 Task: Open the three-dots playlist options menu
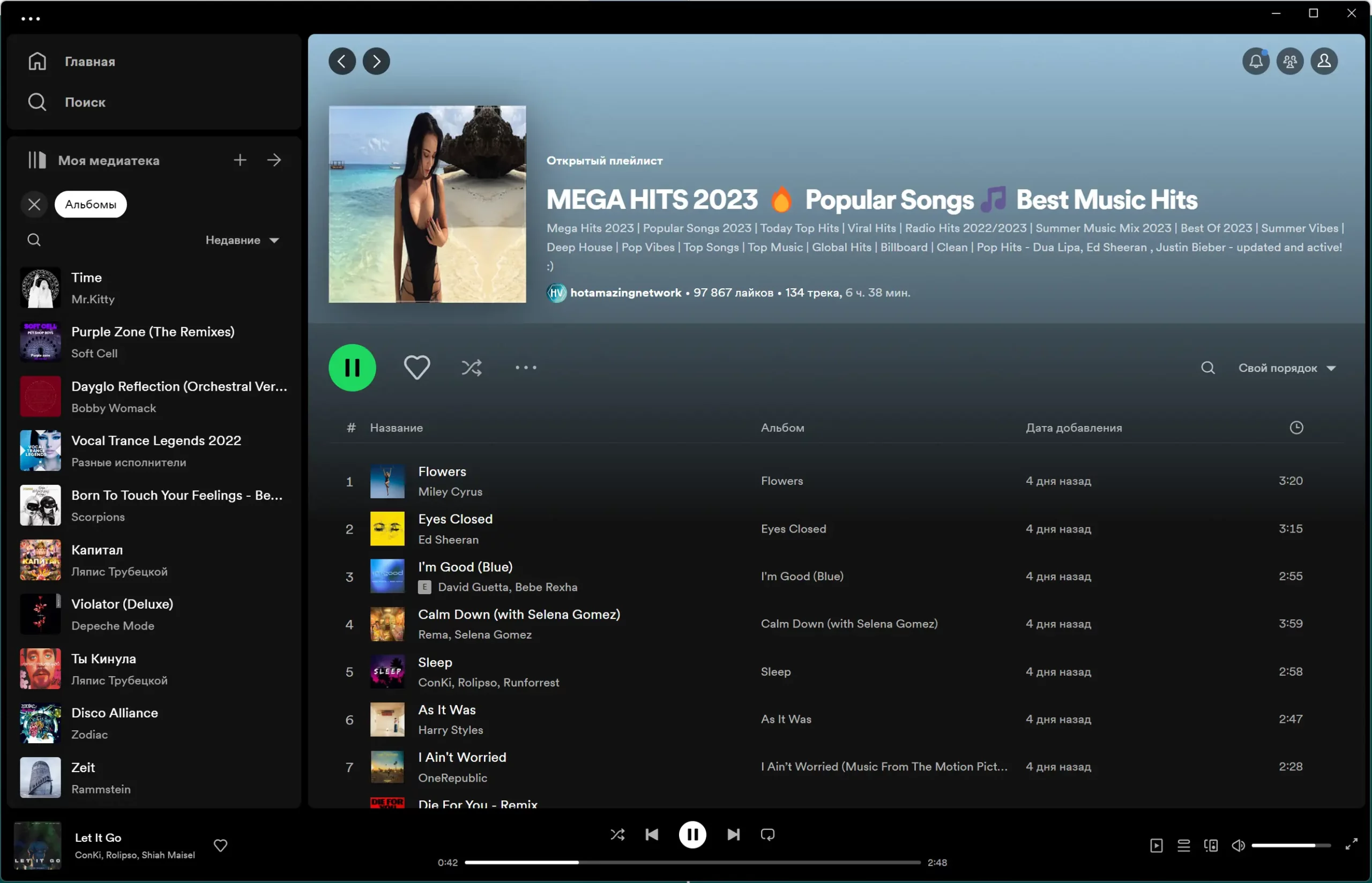(525, 368)
